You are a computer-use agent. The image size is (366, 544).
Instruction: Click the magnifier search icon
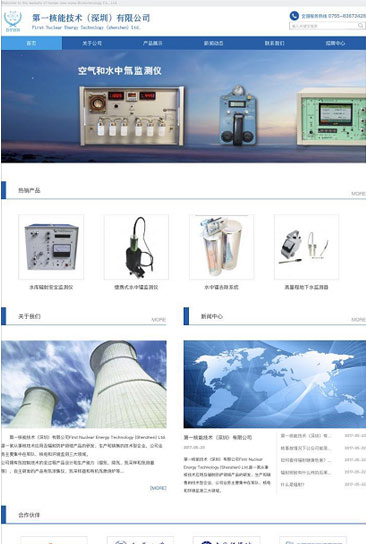coord(360,26)
